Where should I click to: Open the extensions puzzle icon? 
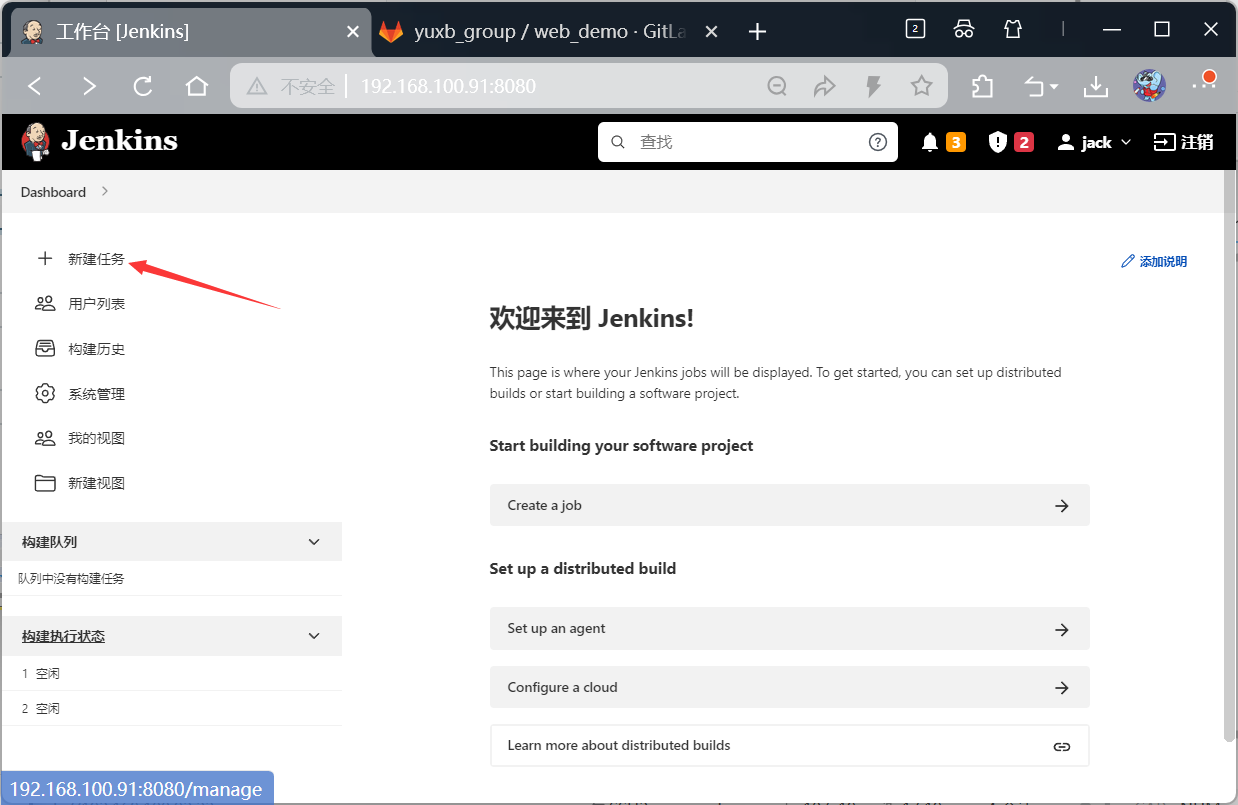coord(982,87)
